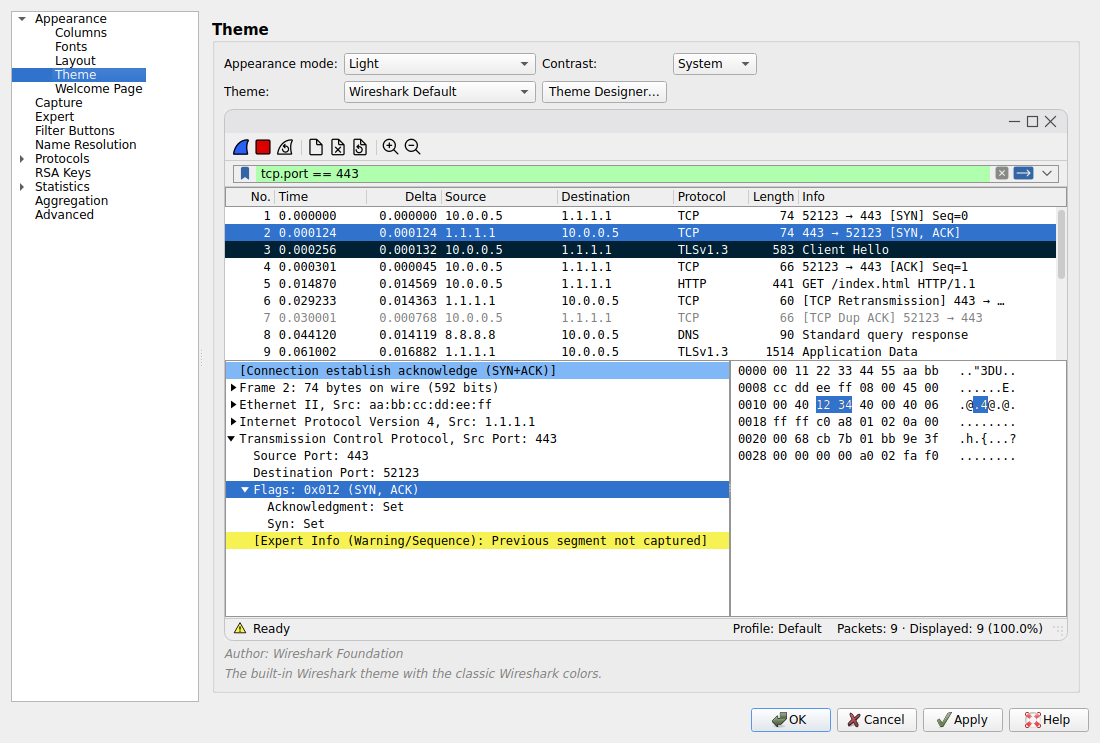Click the blue shark fin start capture icon
This screenshot has width=1100, height=743.
(x=241, y=147)
